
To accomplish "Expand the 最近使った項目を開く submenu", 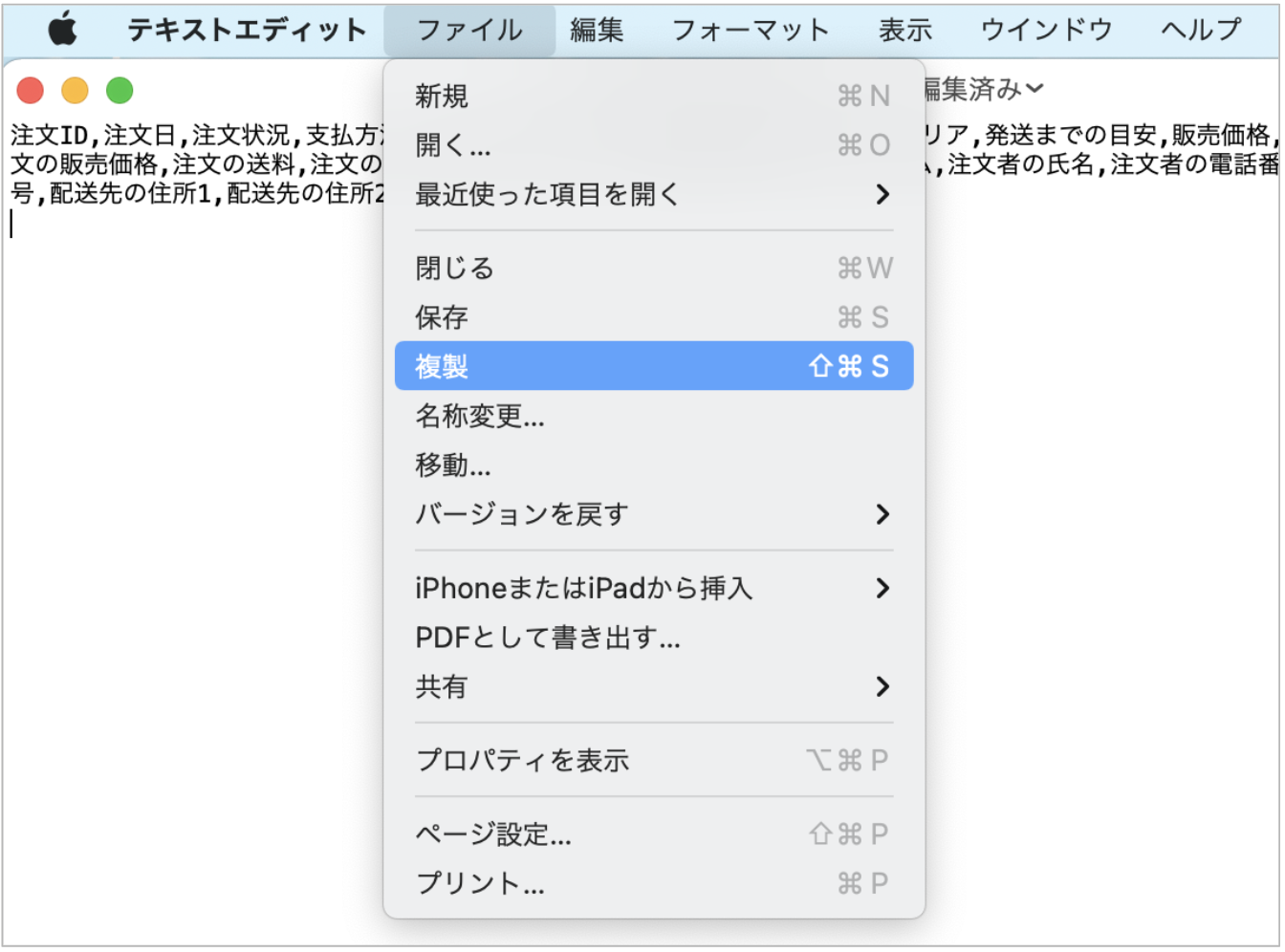I will click(x=654, y=194).
